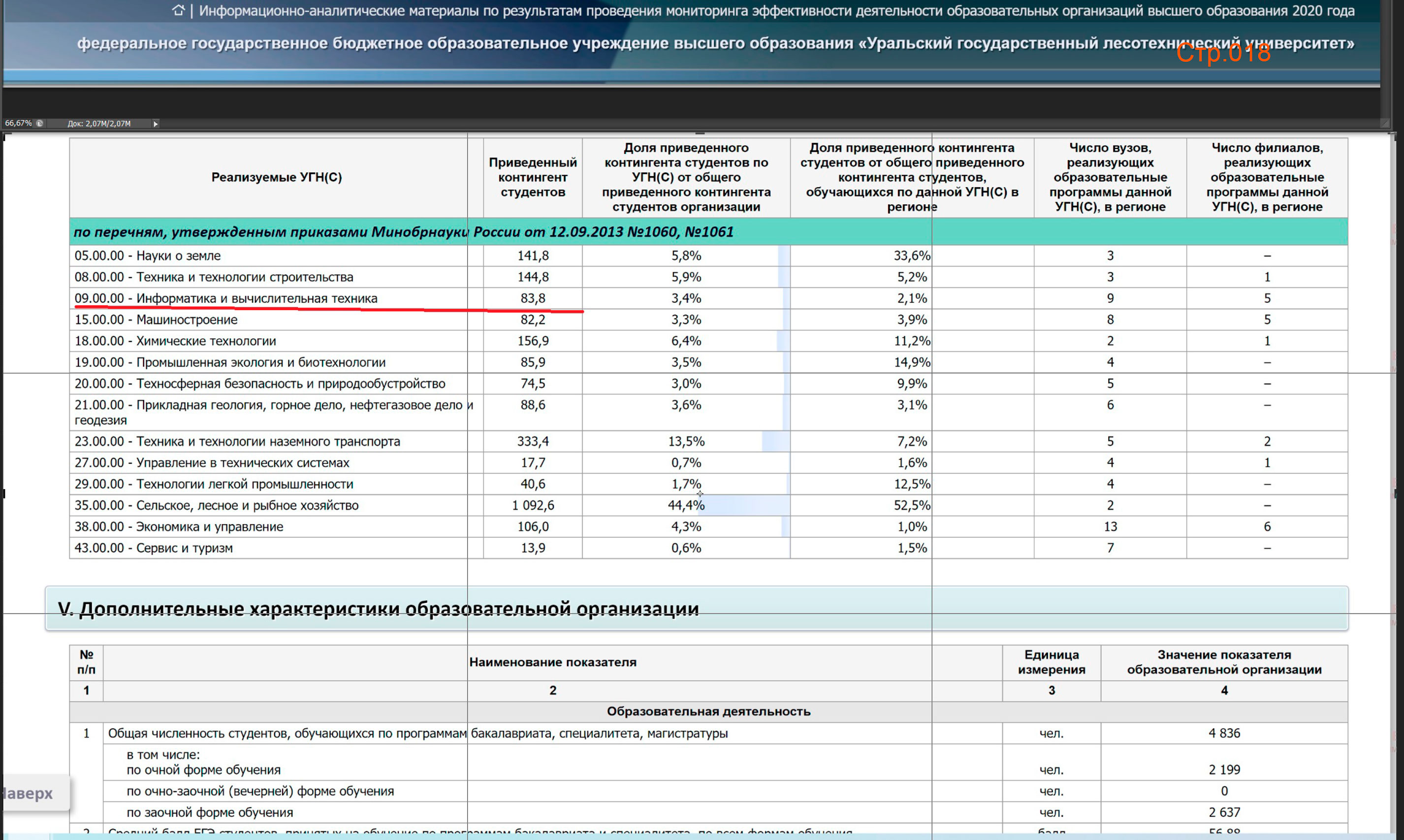
Task: Click the Приведенный контингент студентов column header
Action: click(533, 177)
